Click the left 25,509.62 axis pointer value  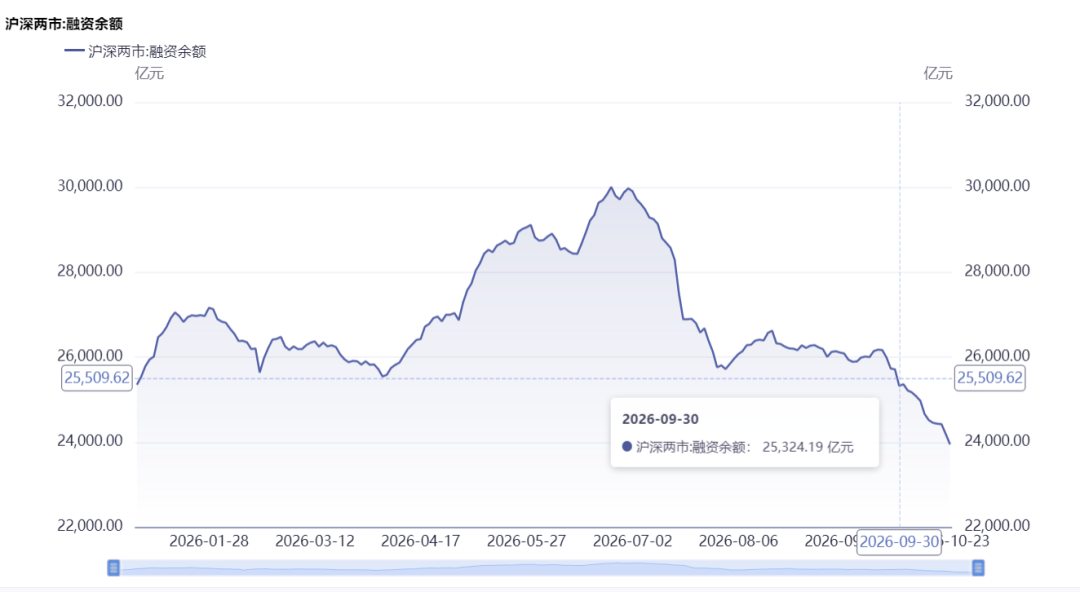96,378
